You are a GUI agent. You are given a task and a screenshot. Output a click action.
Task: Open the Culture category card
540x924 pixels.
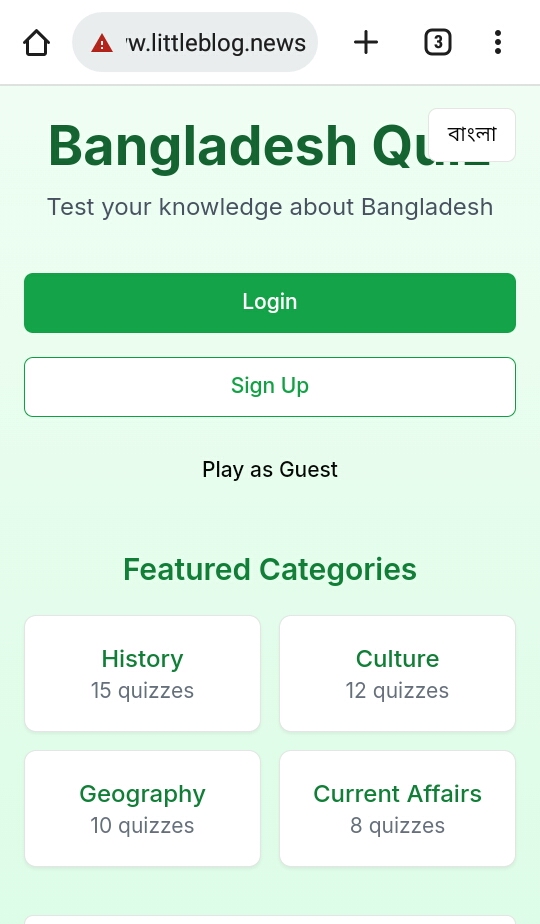(397, 674)
